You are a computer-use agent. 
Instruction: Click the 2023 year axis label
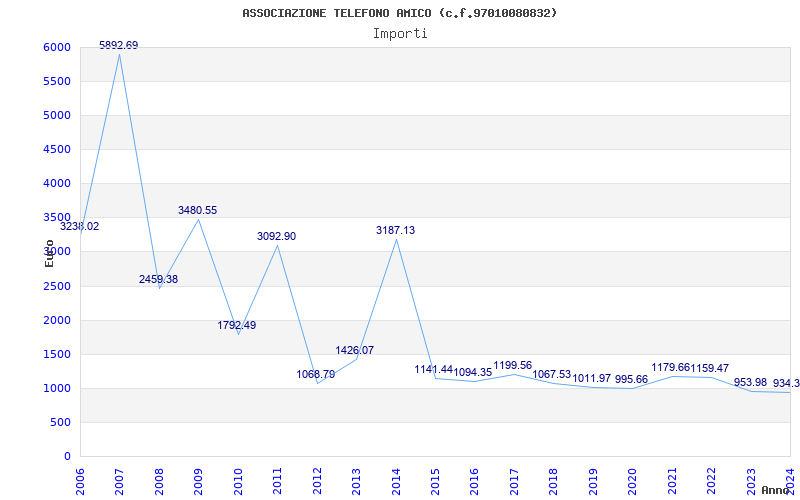[750, 481]
